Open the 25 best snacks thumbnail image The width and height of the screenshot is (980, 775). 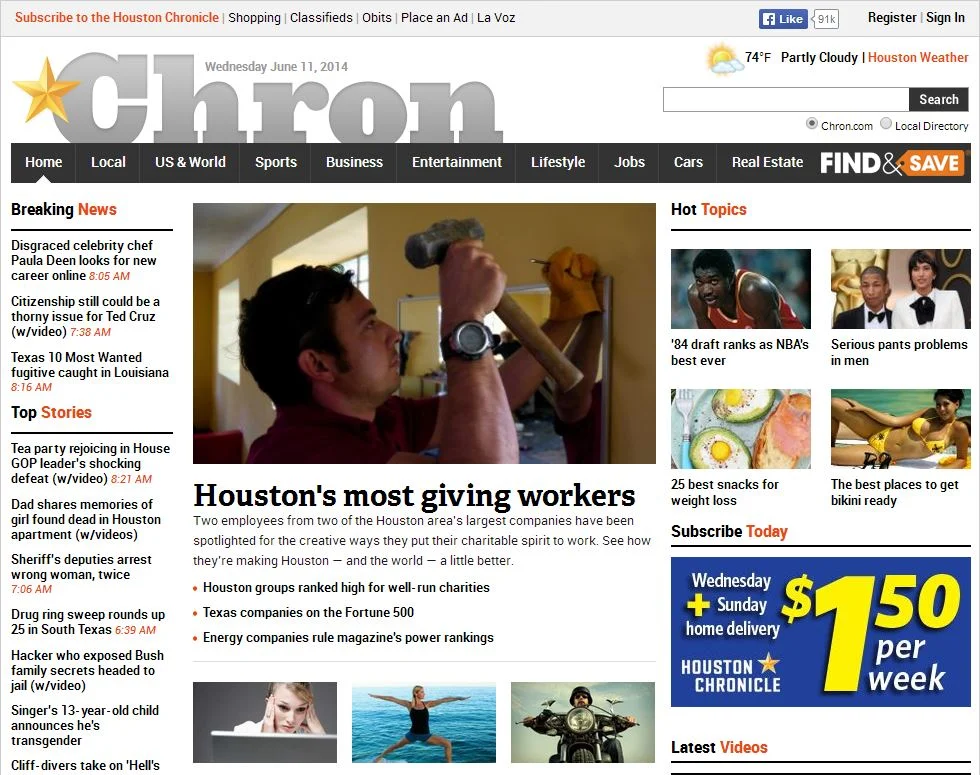tap(741, 429)
